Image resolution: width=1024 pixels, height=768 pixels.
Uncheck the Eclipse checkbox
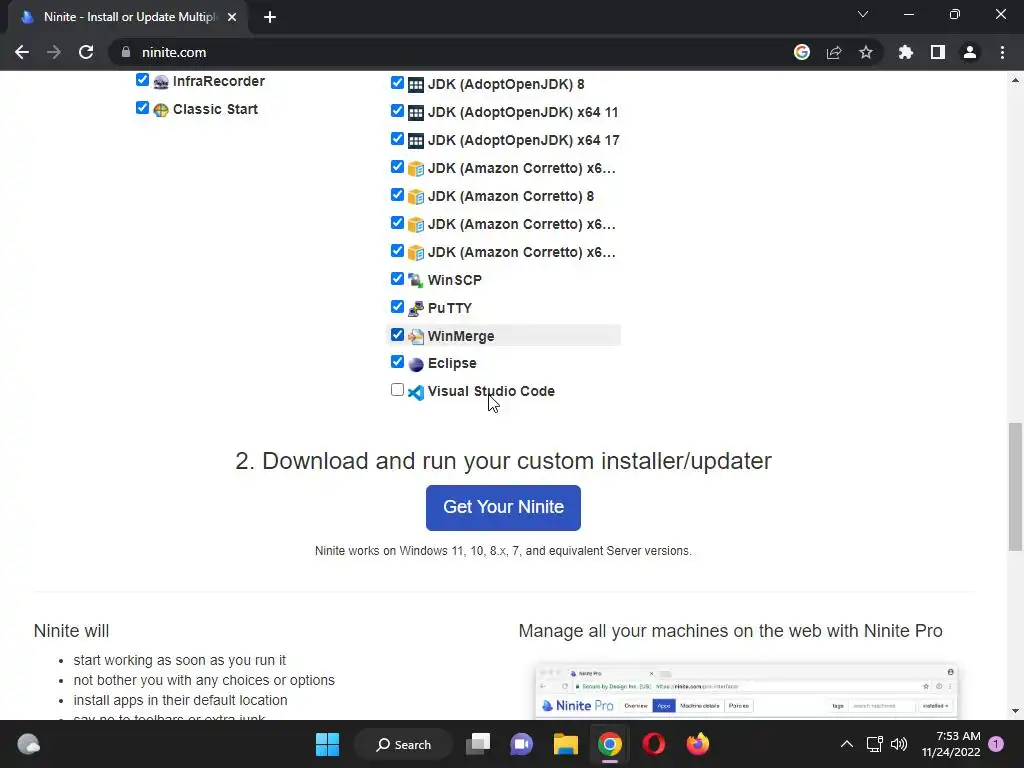tap(397, 362)
